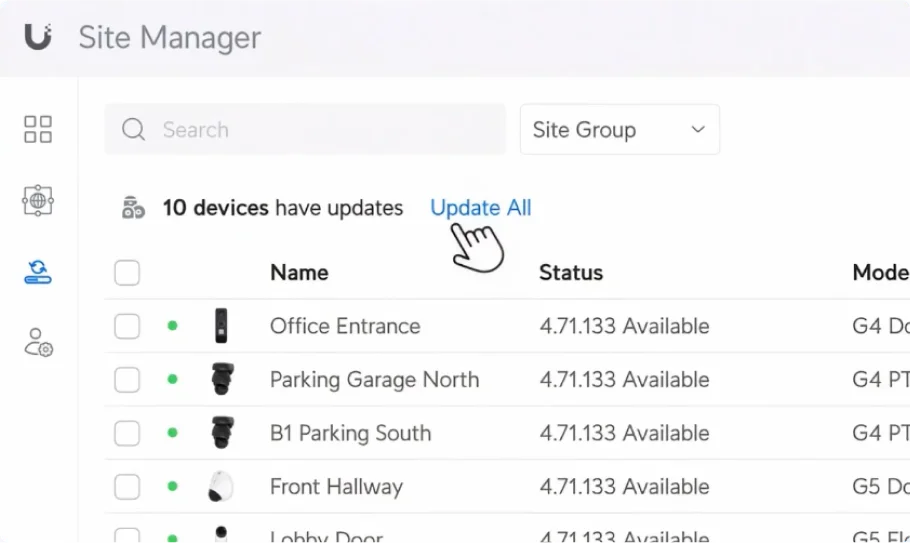This screenshot has height=543, width=910.
Task: Sort by the Status column header
Action: [571, 272]
